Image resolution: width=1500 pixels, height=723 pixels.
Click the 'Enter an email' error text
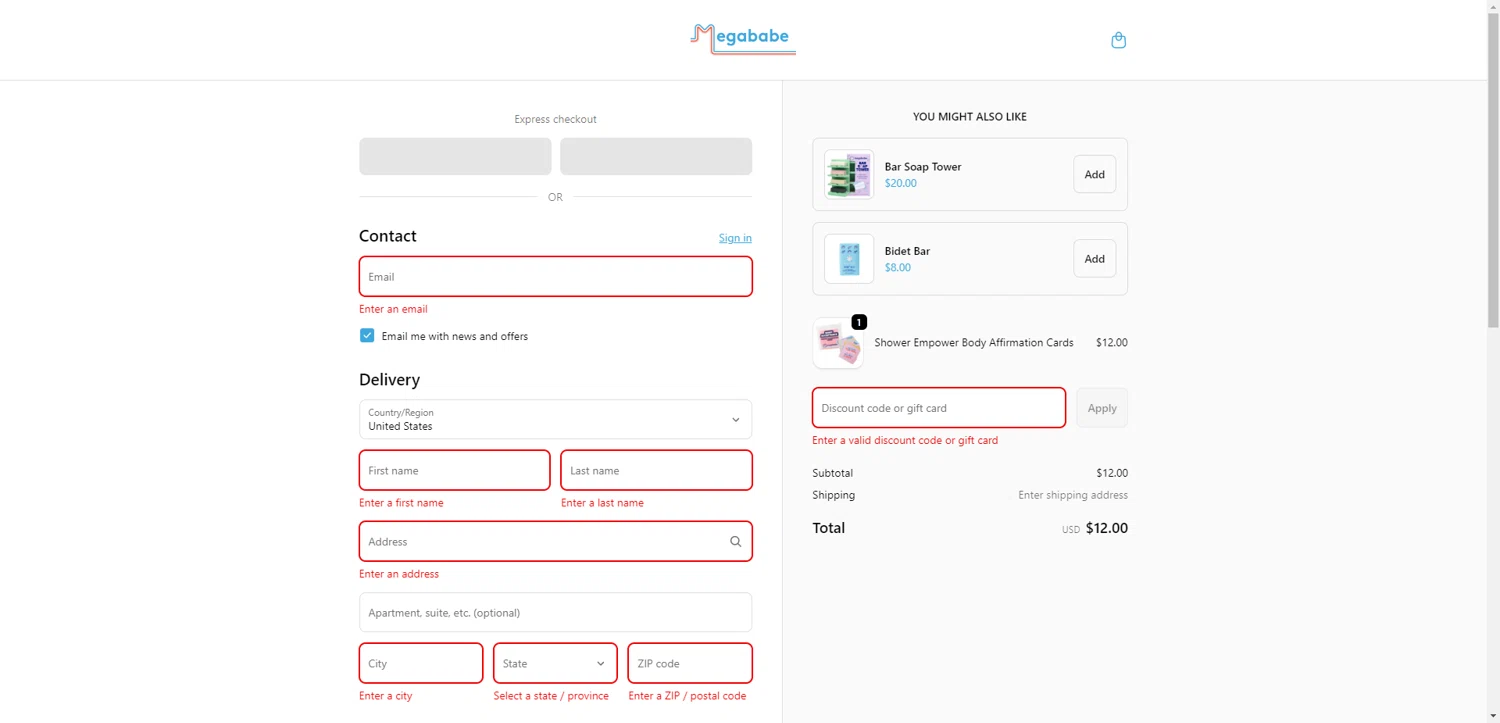click(393, 309)
